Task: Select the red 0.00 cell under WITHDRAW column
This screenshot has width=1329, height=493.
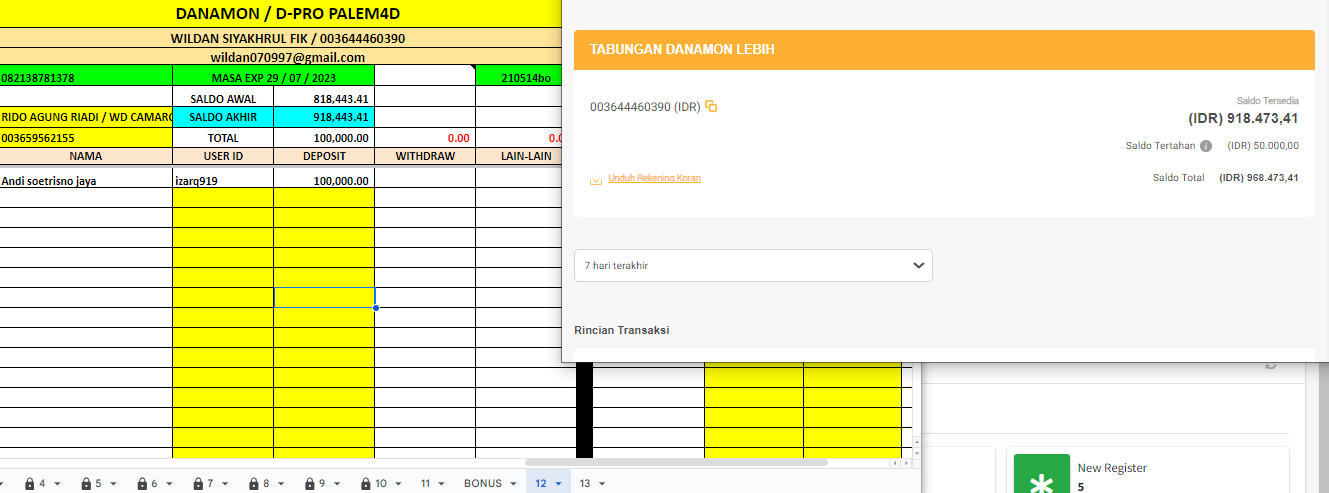Action: point(425,137)
